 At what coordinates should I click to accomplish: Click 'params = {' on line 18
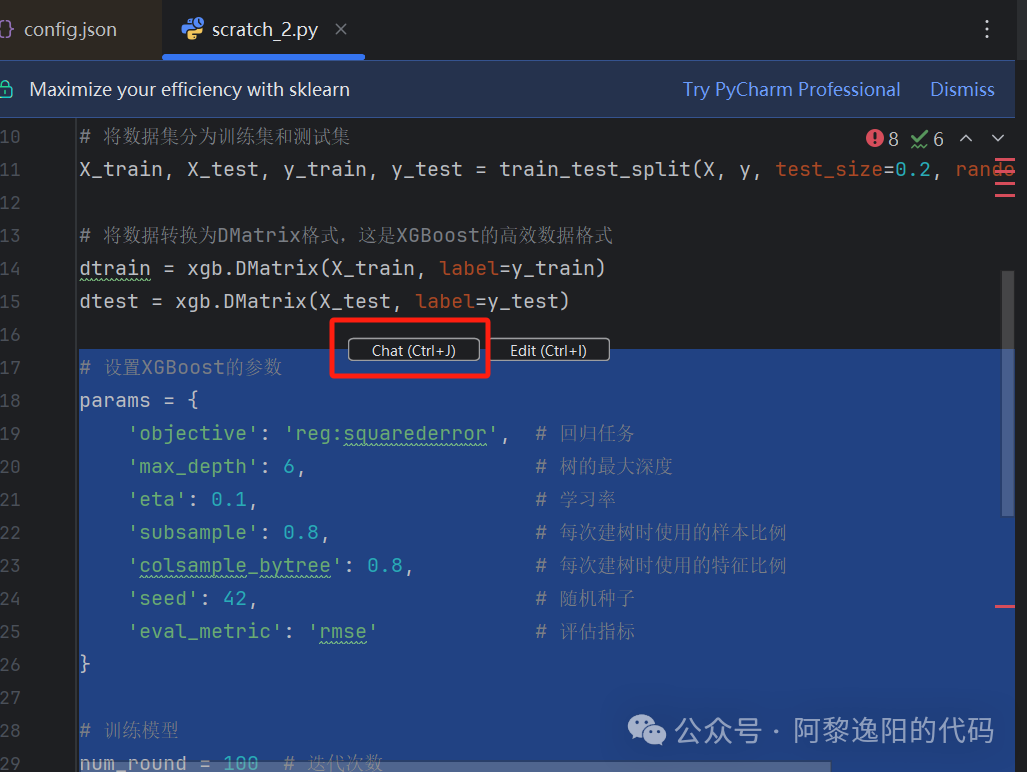[x=139, y=401]
